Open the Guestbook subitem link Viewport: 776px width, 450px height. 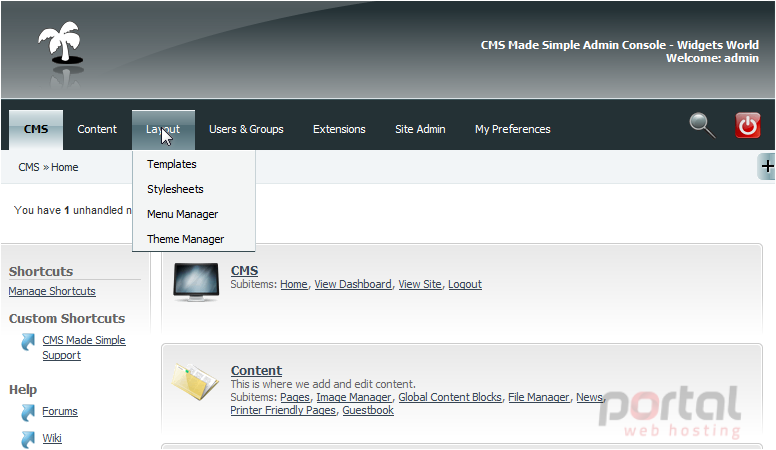pos(368,410)
